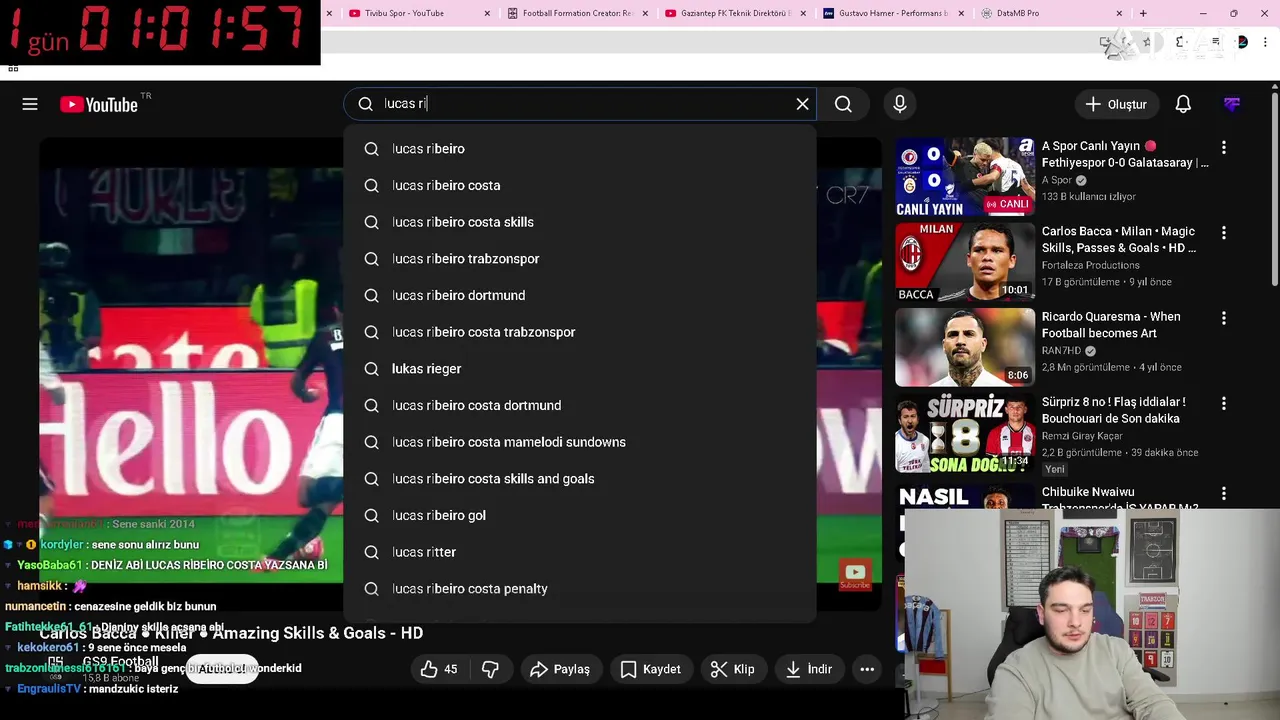Open a new browser tab
1280x720 pixels.
point(1143,13)
